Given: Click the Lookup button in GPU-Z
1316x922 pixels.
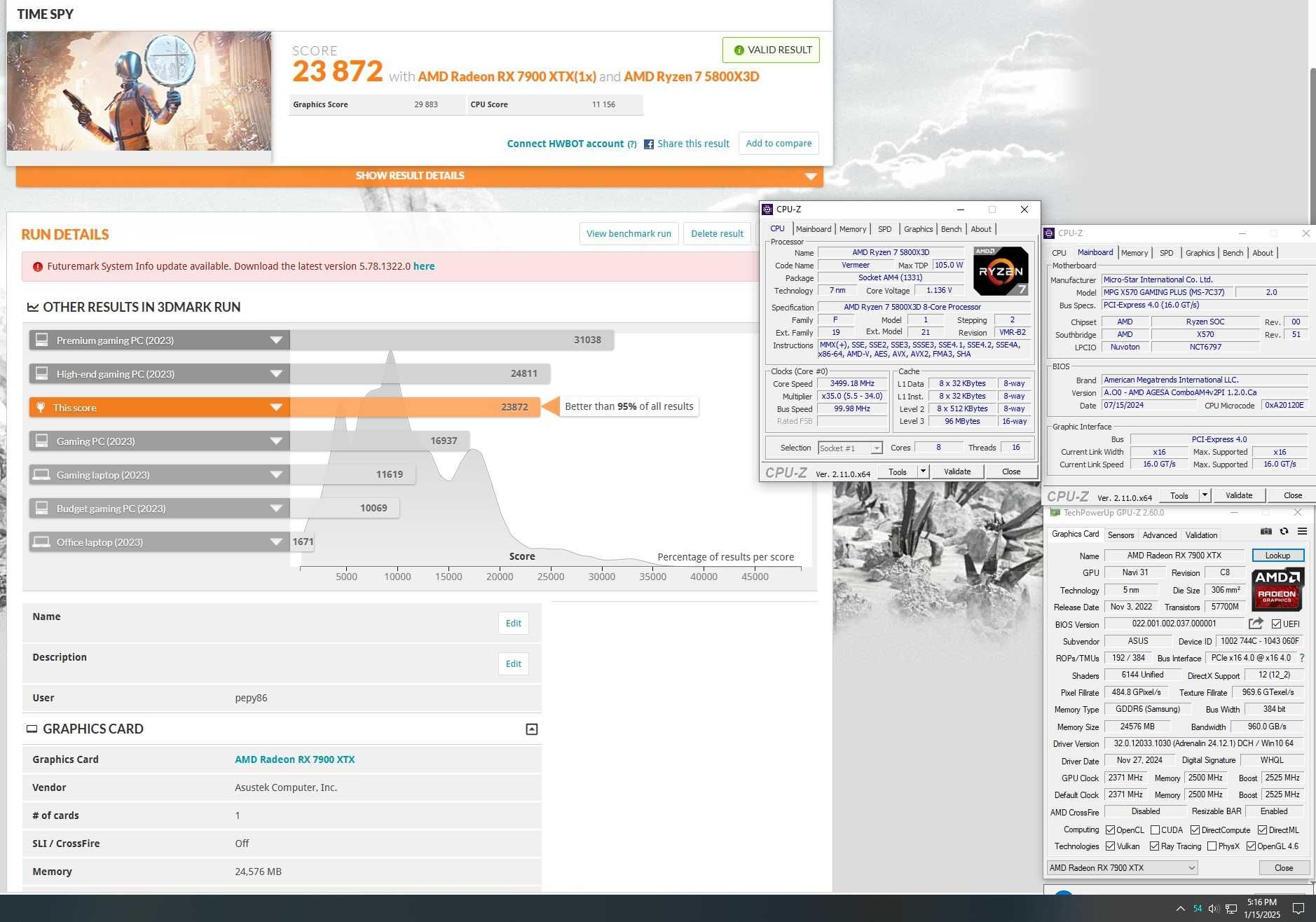Looking at the screenshot, I should click(x=1277, y=556).
